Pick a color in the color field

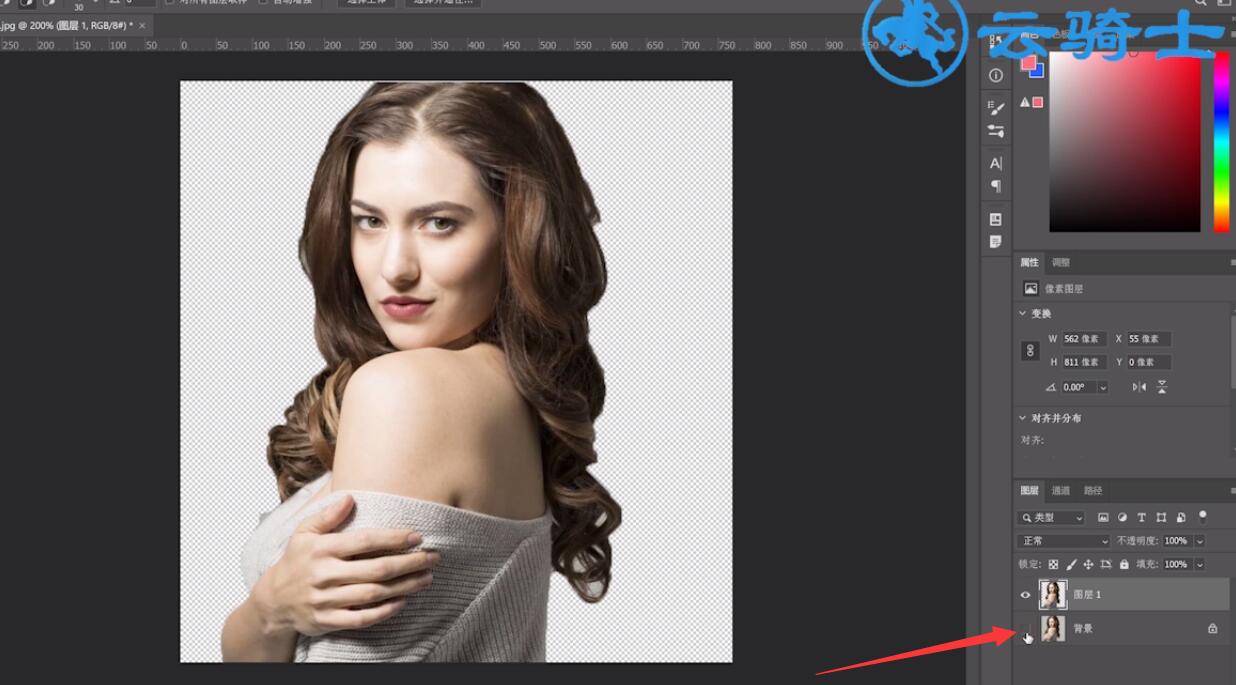click(x=1124, y=141)
